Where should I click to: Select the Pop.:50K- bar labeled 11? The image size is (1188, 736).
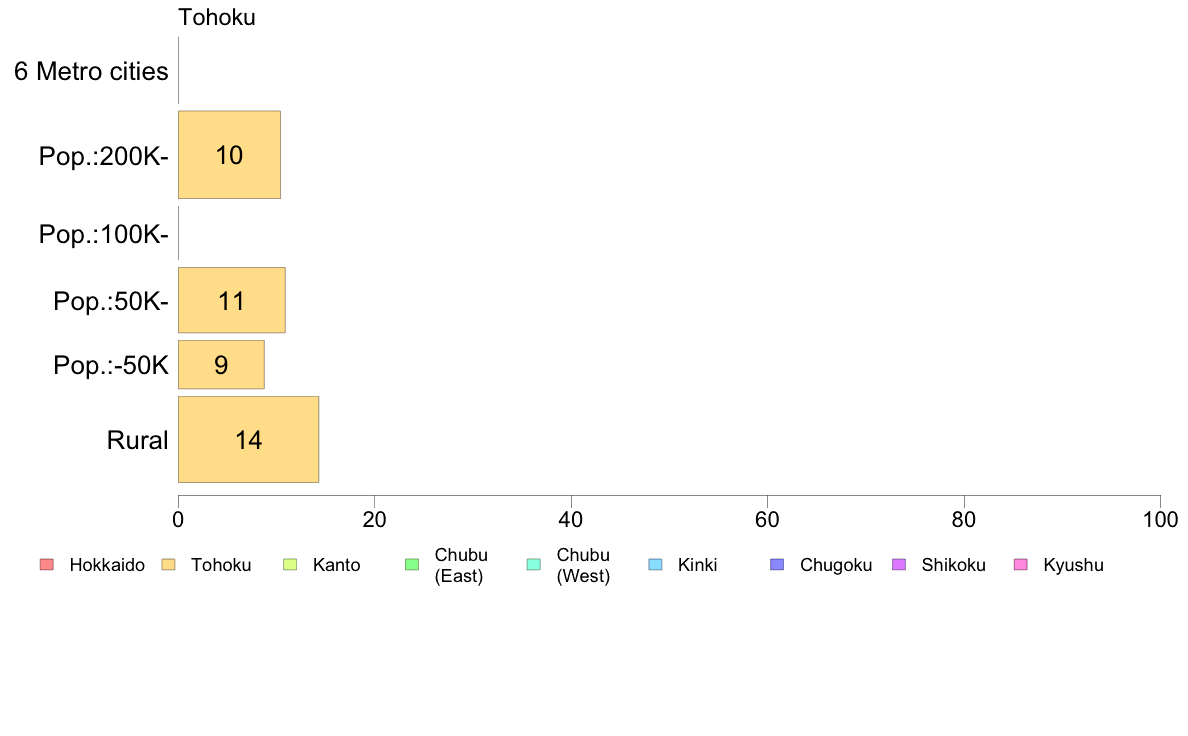[x=232, y=300]
